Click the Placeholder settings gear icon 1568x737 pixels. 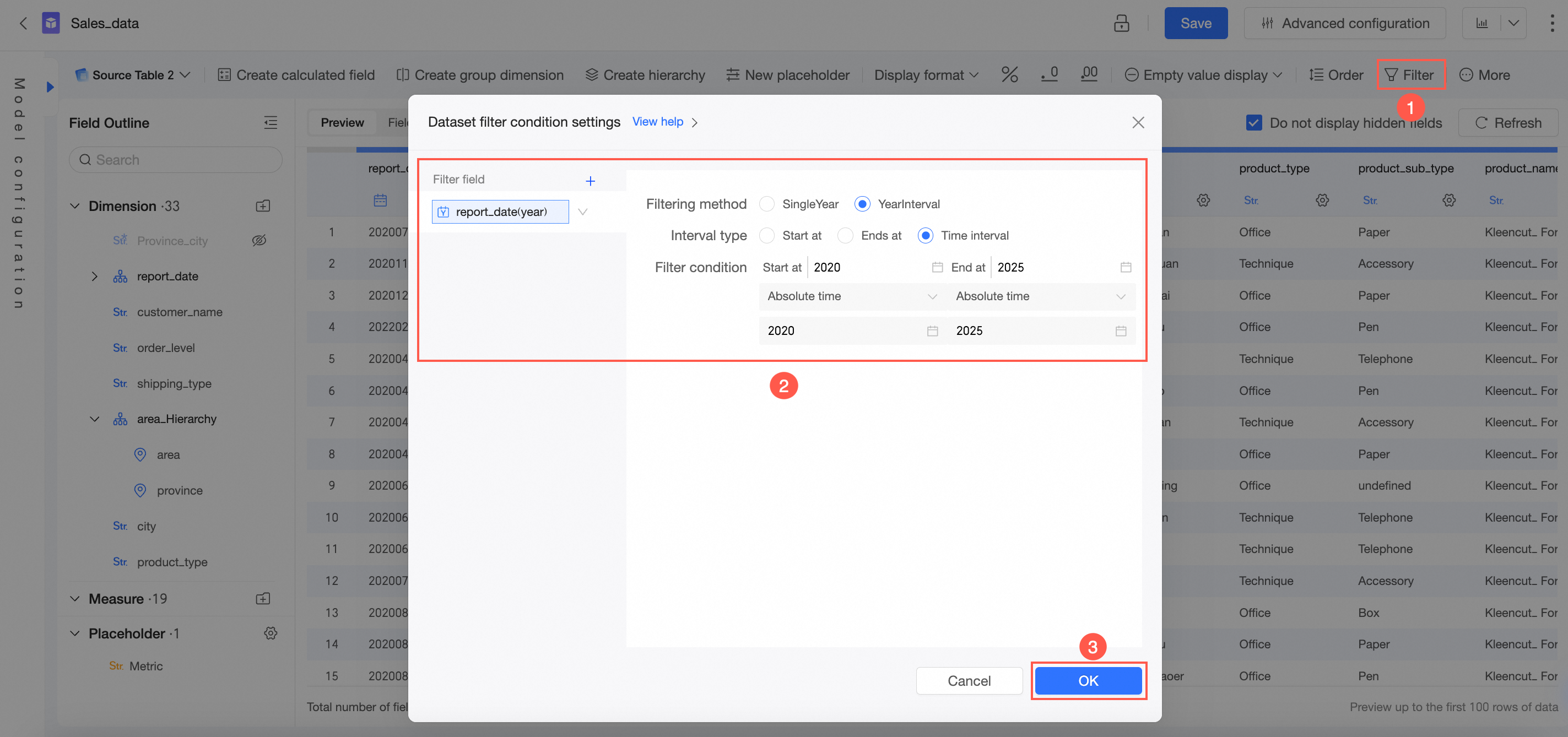pyautogui.click(x=271, y=633)
